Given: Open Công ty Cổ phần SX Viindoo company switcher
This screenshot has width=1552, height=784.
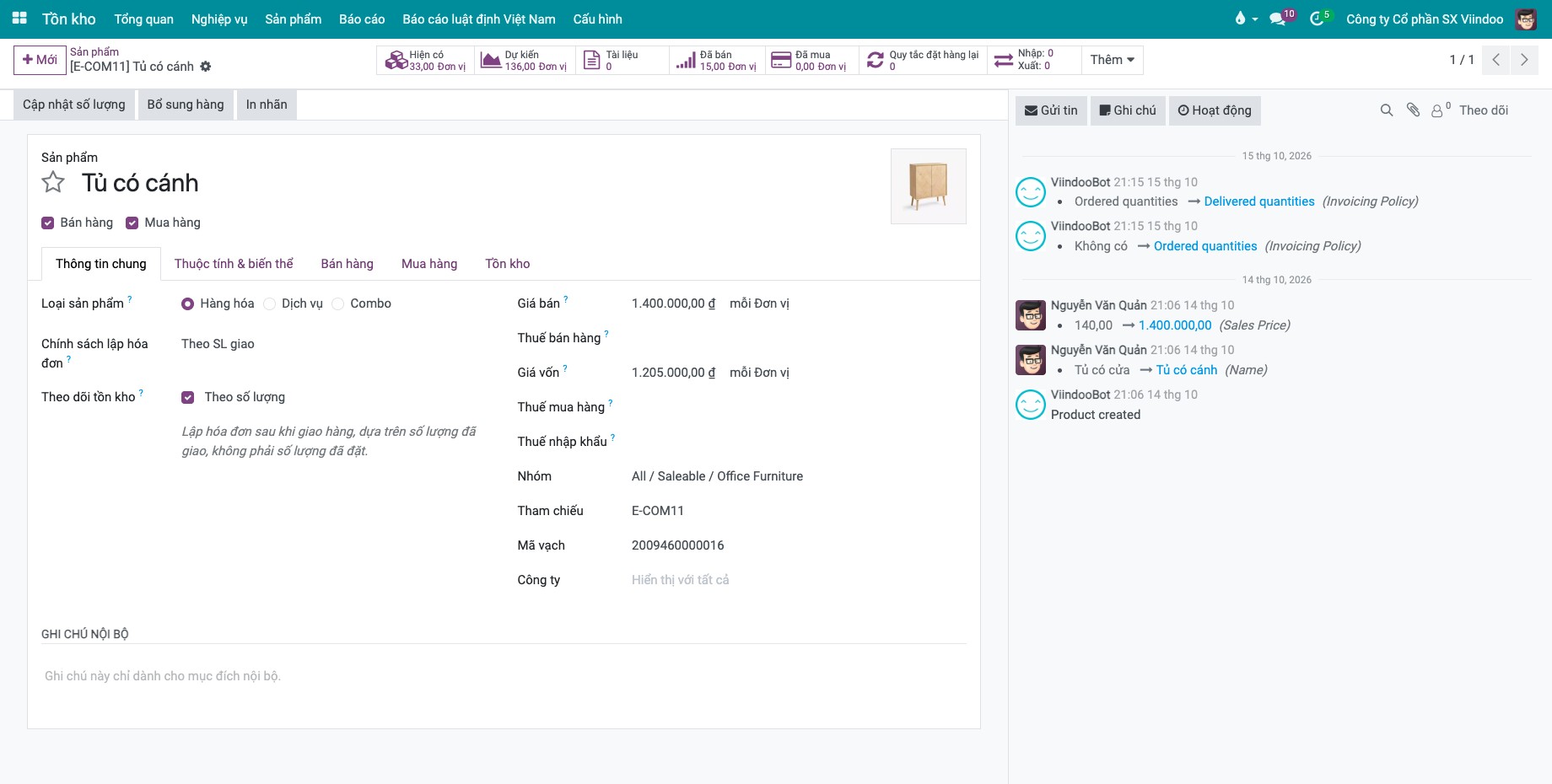Looking at the screenshot, I should coord(1425,19).
